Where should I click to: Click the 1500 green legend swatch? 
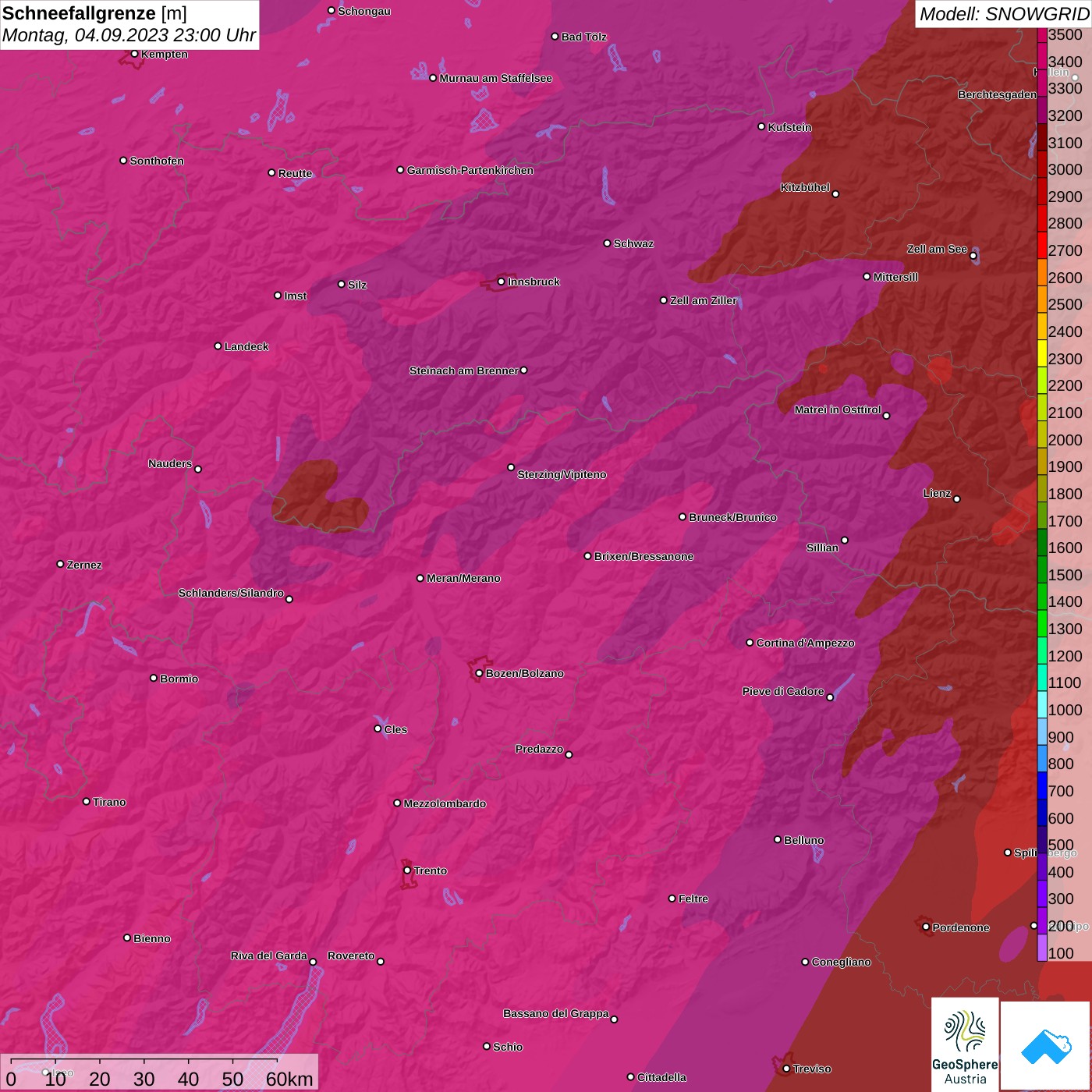point(1042,569)
